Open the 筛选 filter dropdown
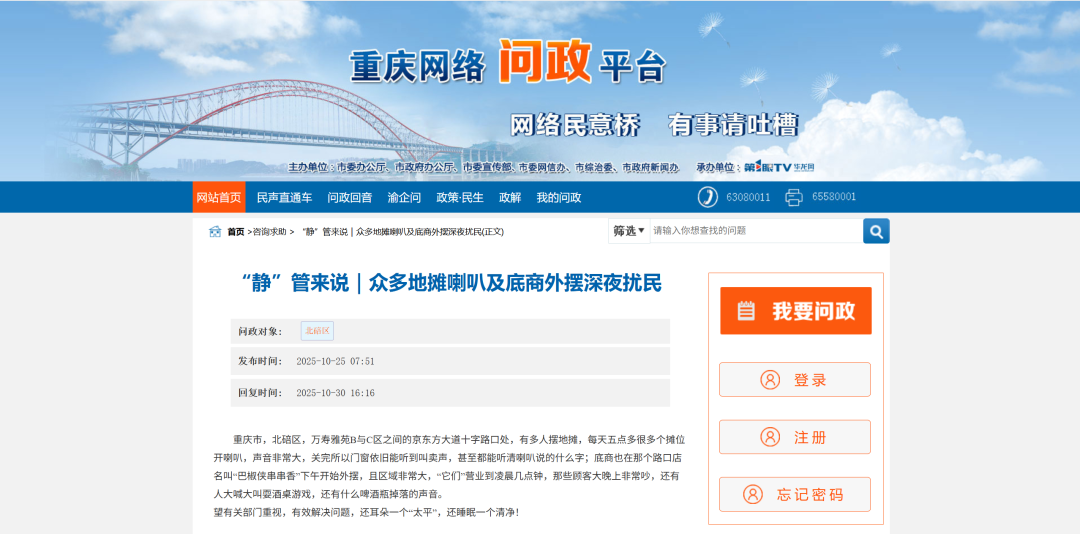This screenshot has width=1080, height=534. click(x=629, y=231)
